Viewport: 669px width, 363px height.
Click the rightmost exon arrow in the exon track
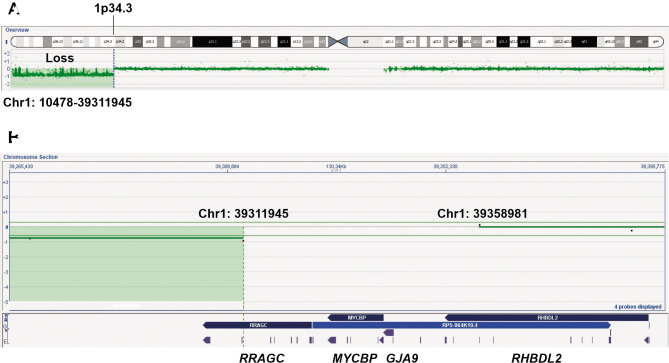pos(647,340)
